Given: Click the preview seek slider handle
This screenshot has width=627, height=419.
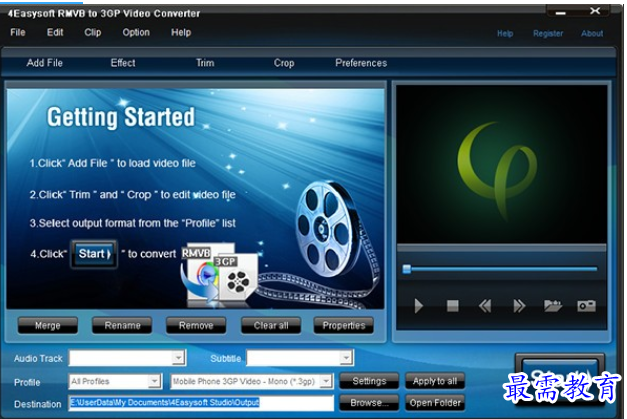Looking at the screenshot, I should point(407,269).
